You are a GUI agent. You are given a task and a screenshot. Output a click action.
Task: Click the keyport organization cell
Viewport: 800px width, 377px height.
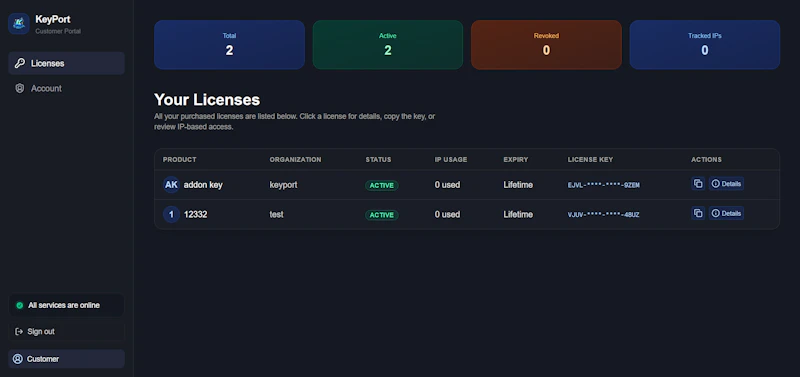coord(283,185)
